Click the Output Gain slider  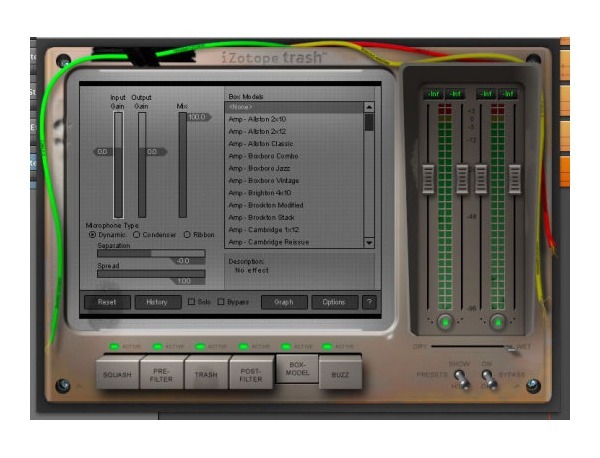coord(142,165)
